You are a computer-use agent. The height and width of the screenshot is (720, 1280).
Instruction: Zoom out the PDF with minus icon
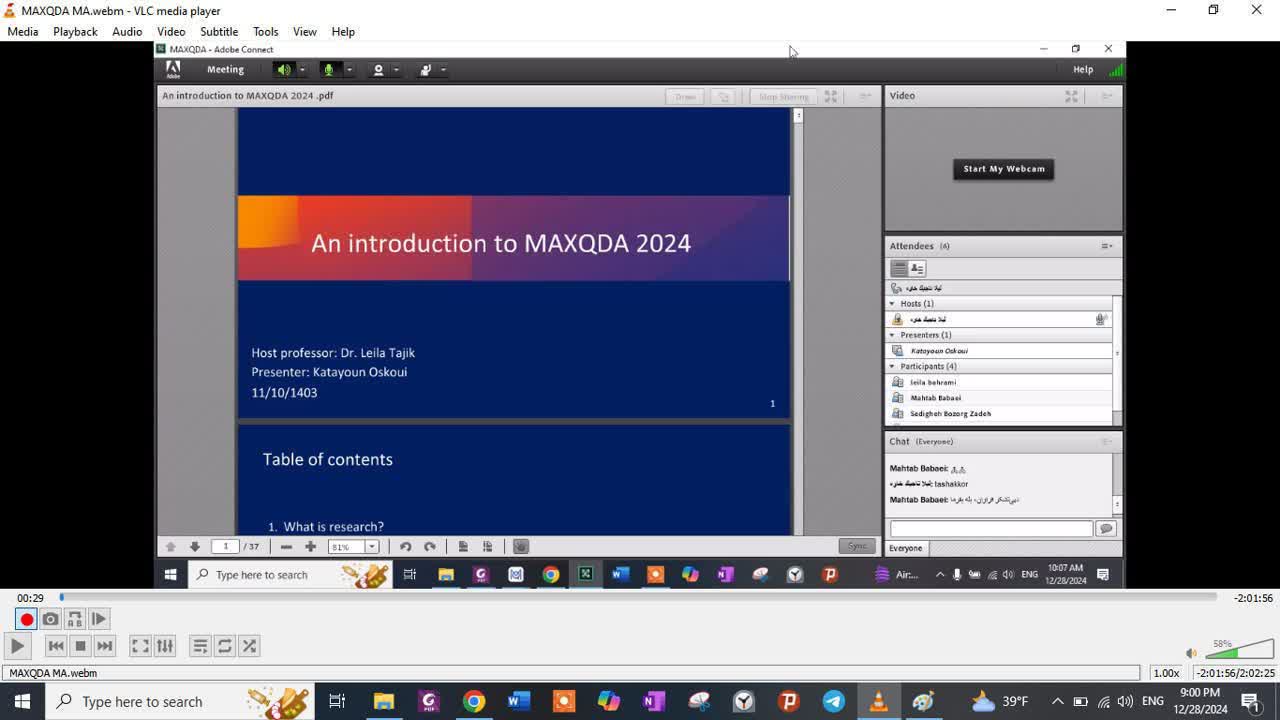tap(286, 547)
